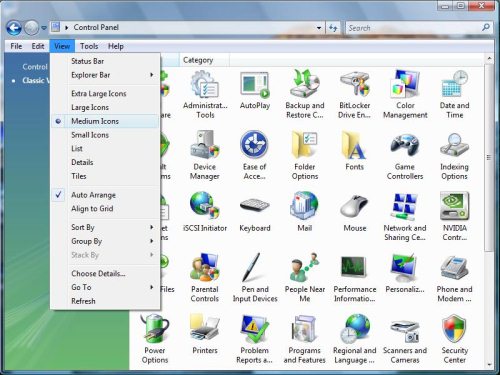The height and width of the screenshot is (375, 500).
Task: Switch to Details view
Action: [x=105, y=162]
